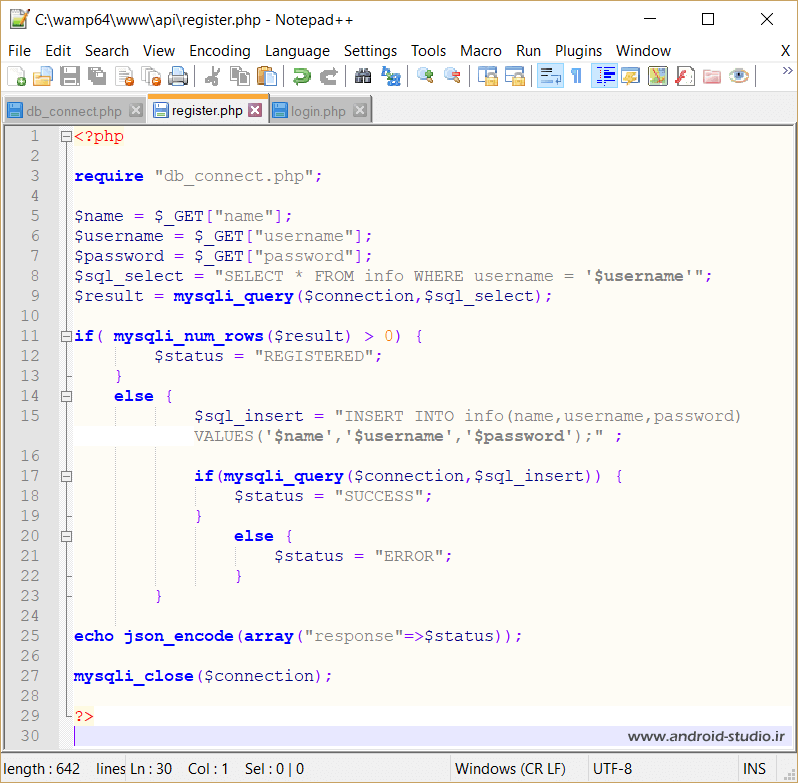Expand hidden toolbar items with chevron

pyautogui.click(x=787, y=71)
